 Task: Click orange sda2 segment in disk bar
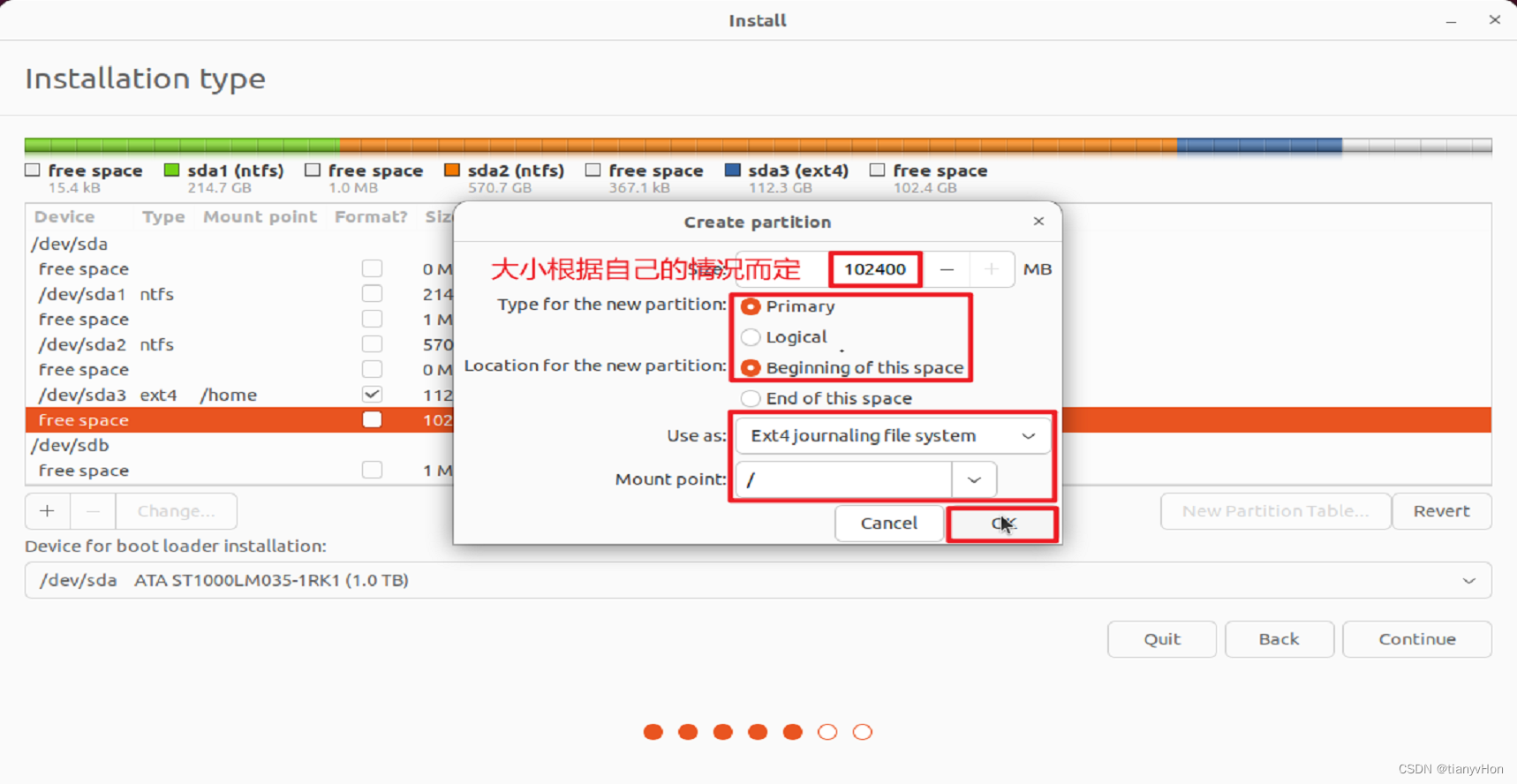tap(758, 145)
